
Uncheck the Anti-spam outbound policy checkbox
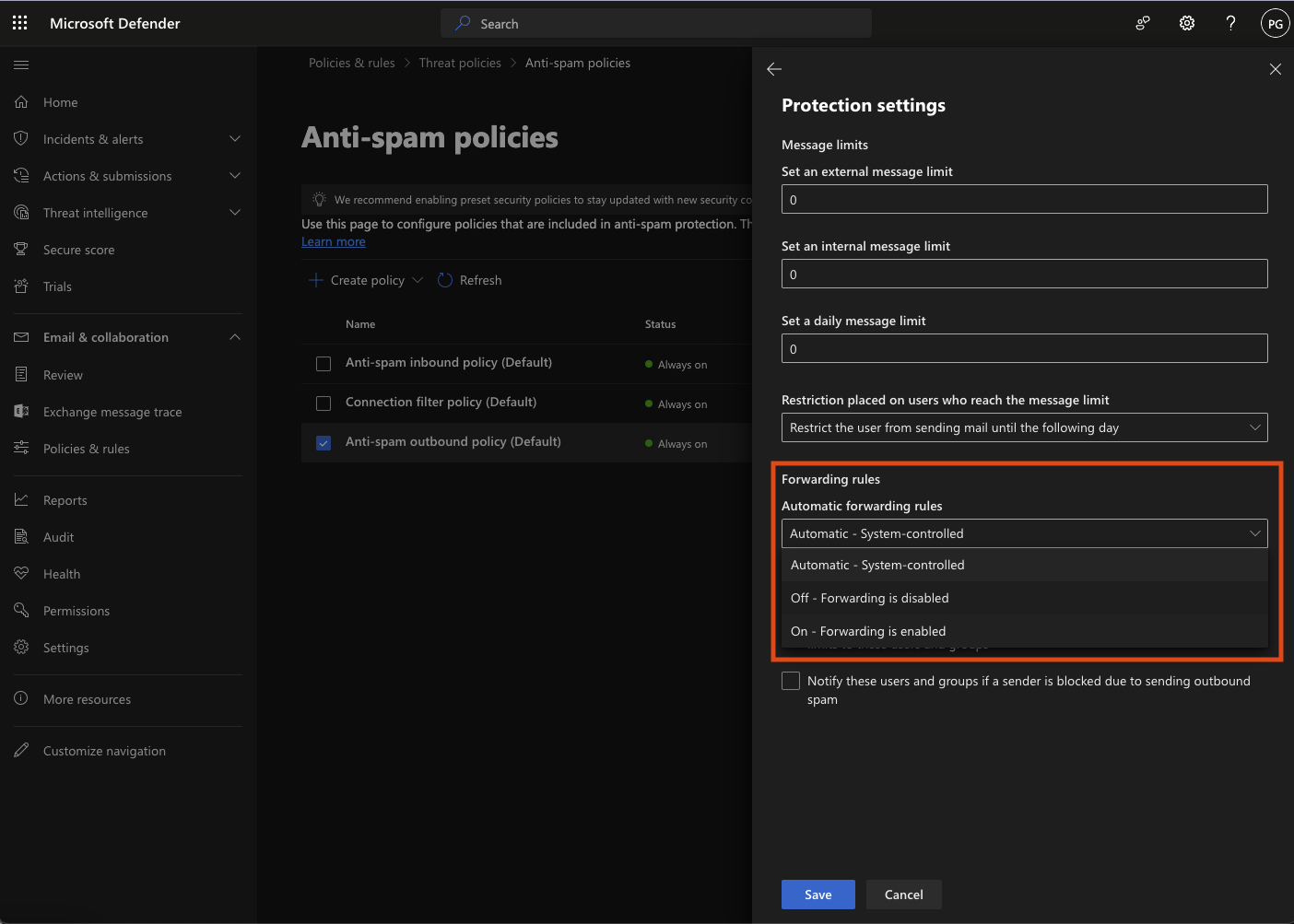coord(323,443)
